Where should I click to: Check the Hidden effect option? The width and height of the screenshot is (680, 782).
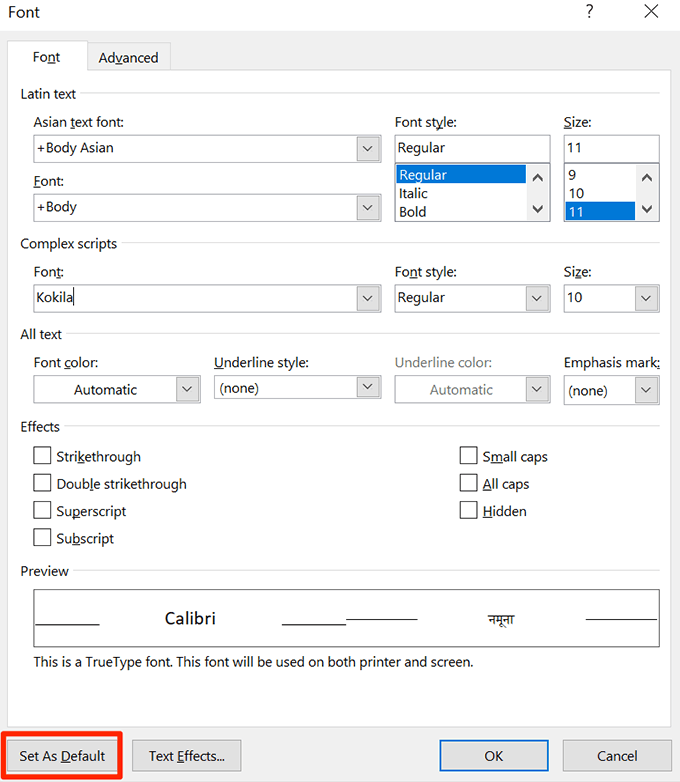469,511
